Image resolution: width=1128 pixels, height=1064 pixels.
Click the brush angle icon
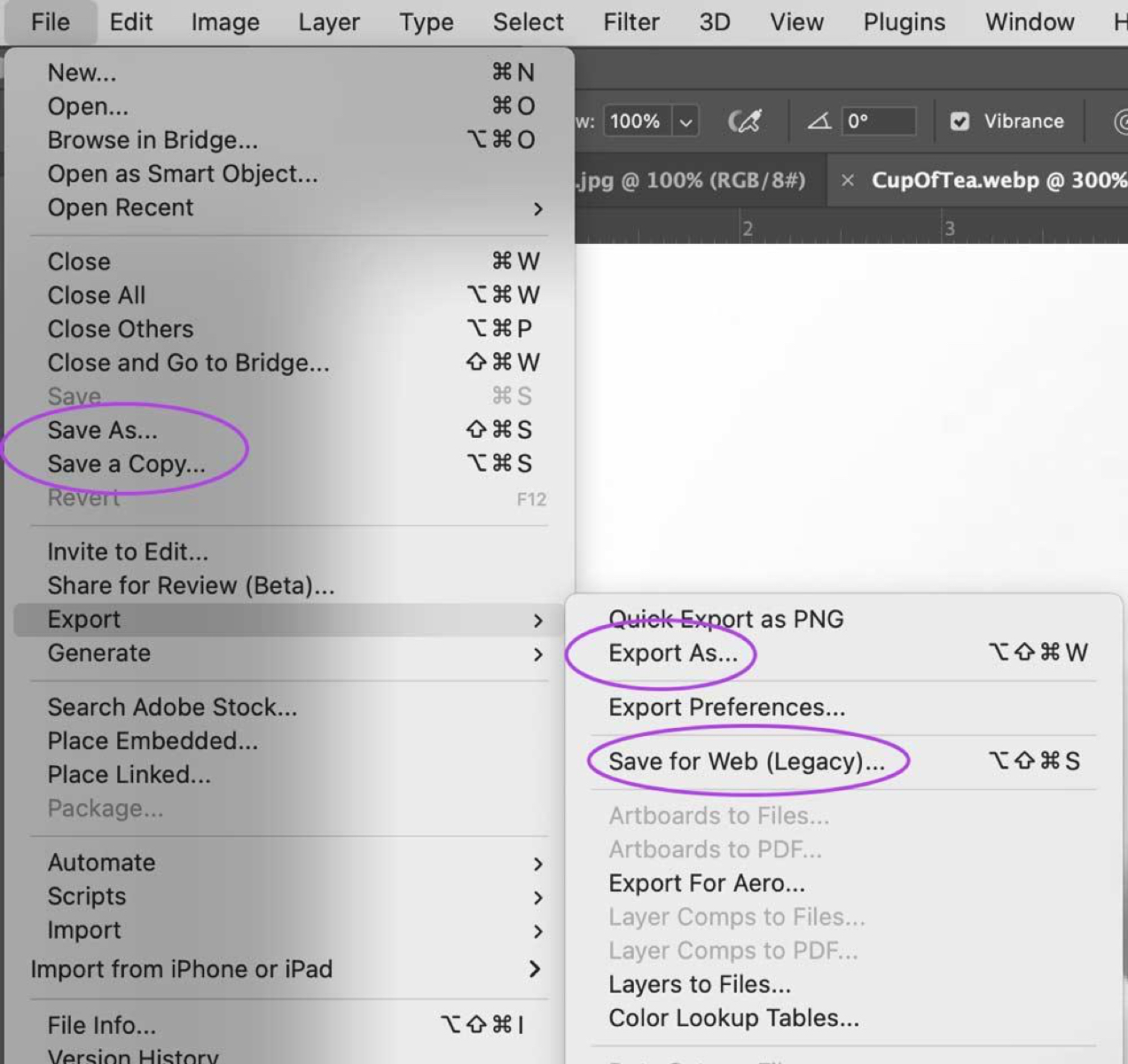pos(819,121)
